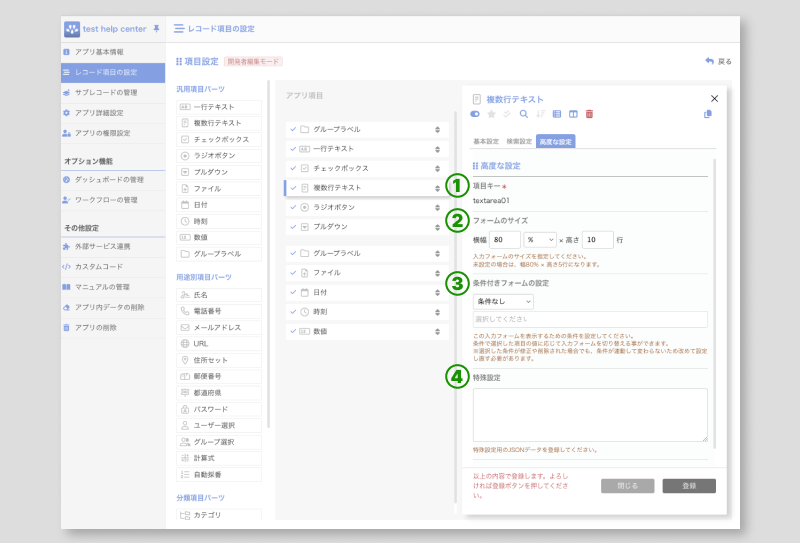Viewport: 800px width, 543px height.
Task: Open the % width unit dropdown
Action: [540, 240]
